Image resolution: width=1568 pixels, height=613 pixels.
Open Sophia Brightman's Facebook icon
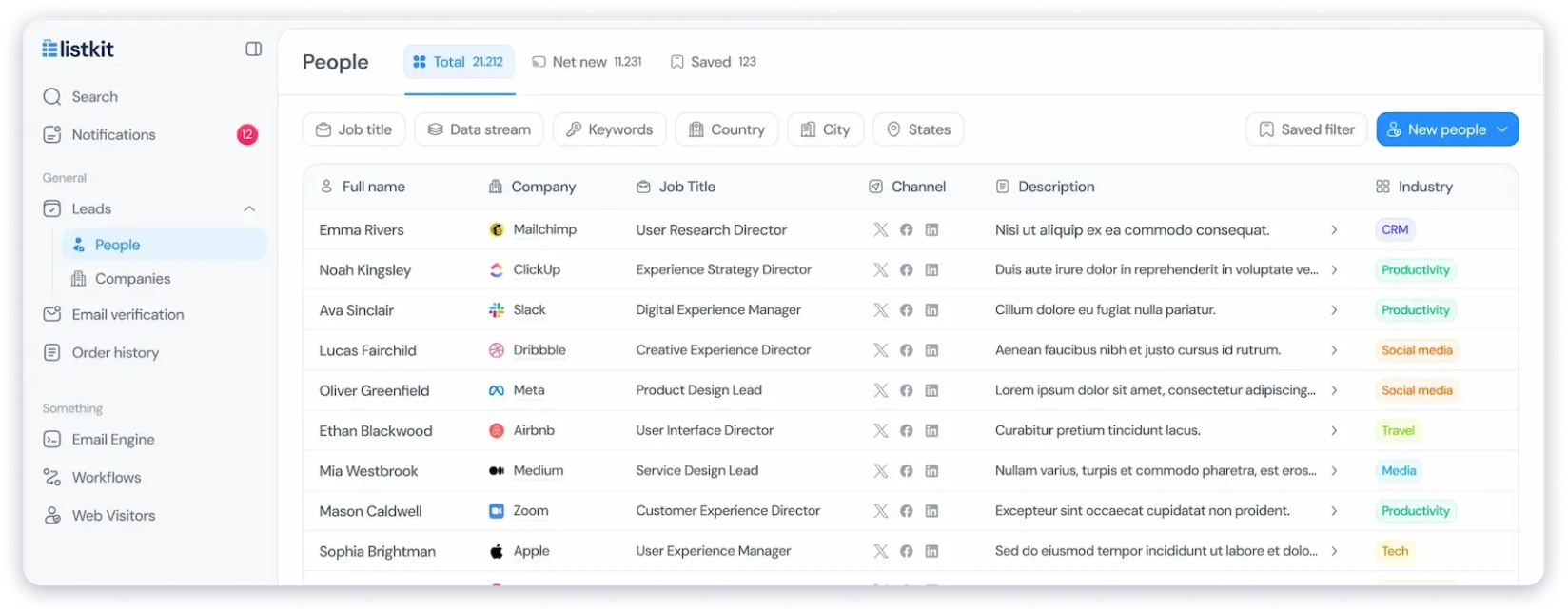pos(907,551)
